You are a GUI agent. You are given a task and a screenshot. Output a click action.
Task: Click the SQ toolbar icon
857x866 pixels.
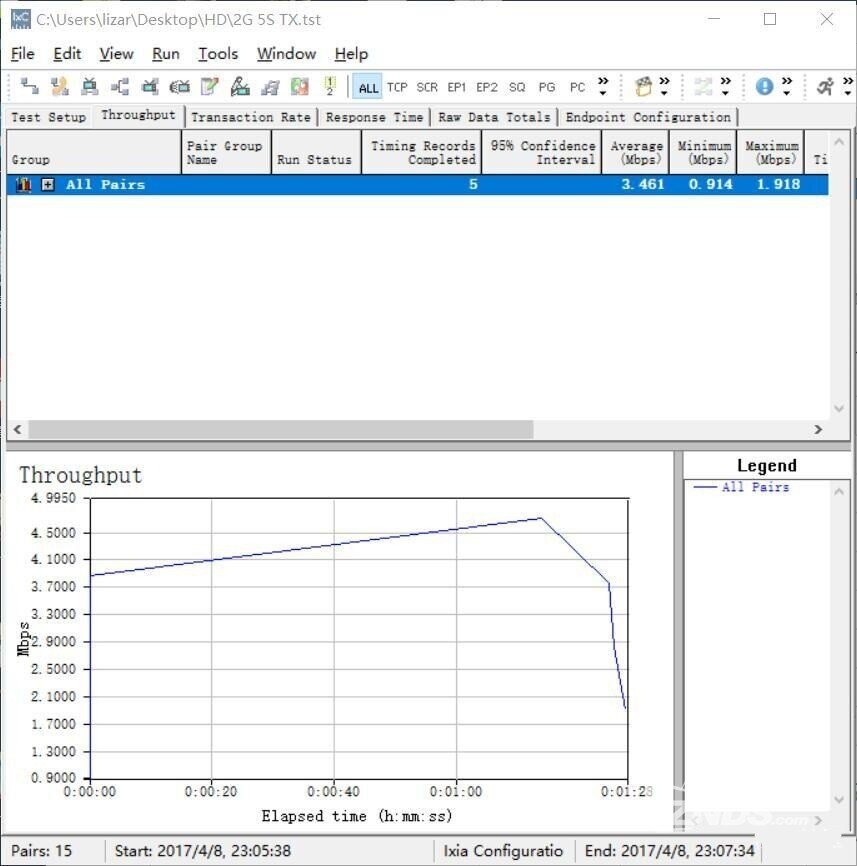pyautogui.click(x=517, y=87)
